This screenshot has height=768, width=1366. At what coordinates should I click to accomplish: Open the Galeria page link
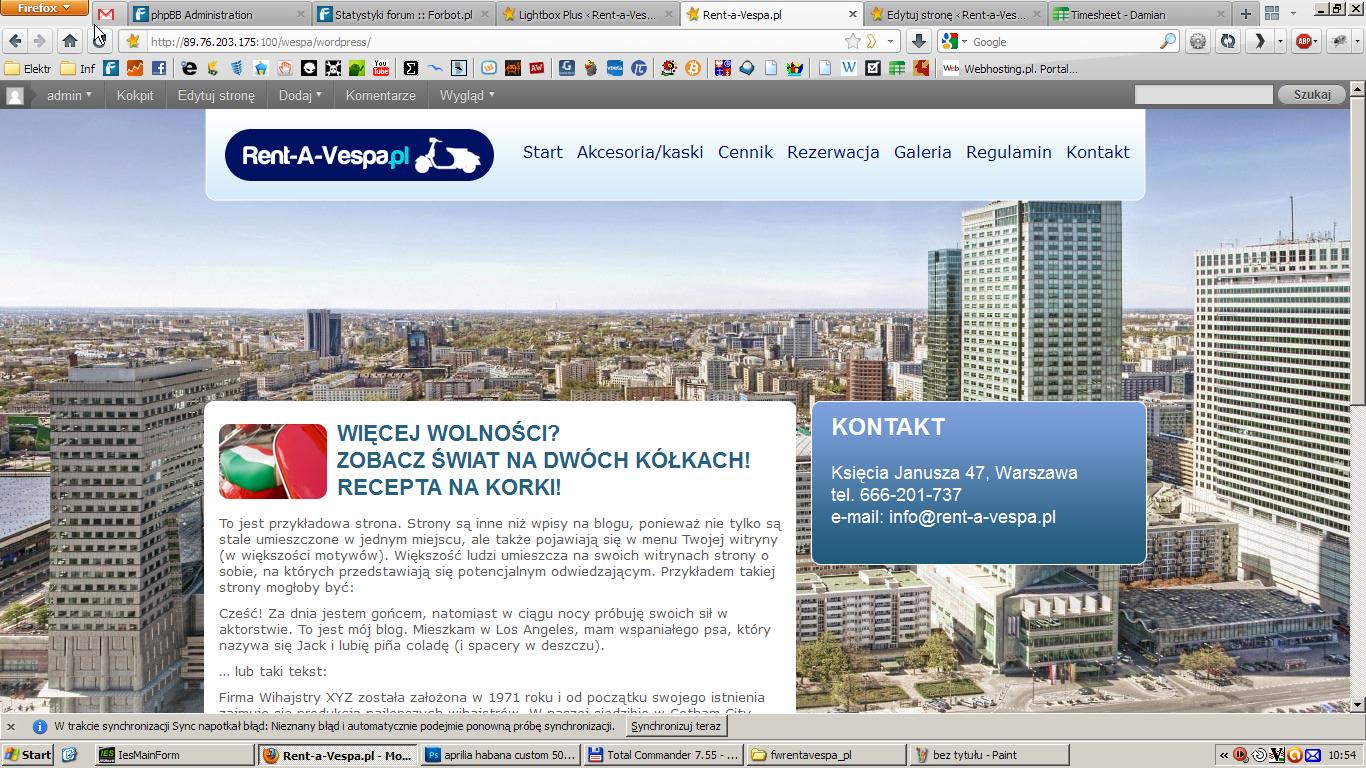[923, 152]
